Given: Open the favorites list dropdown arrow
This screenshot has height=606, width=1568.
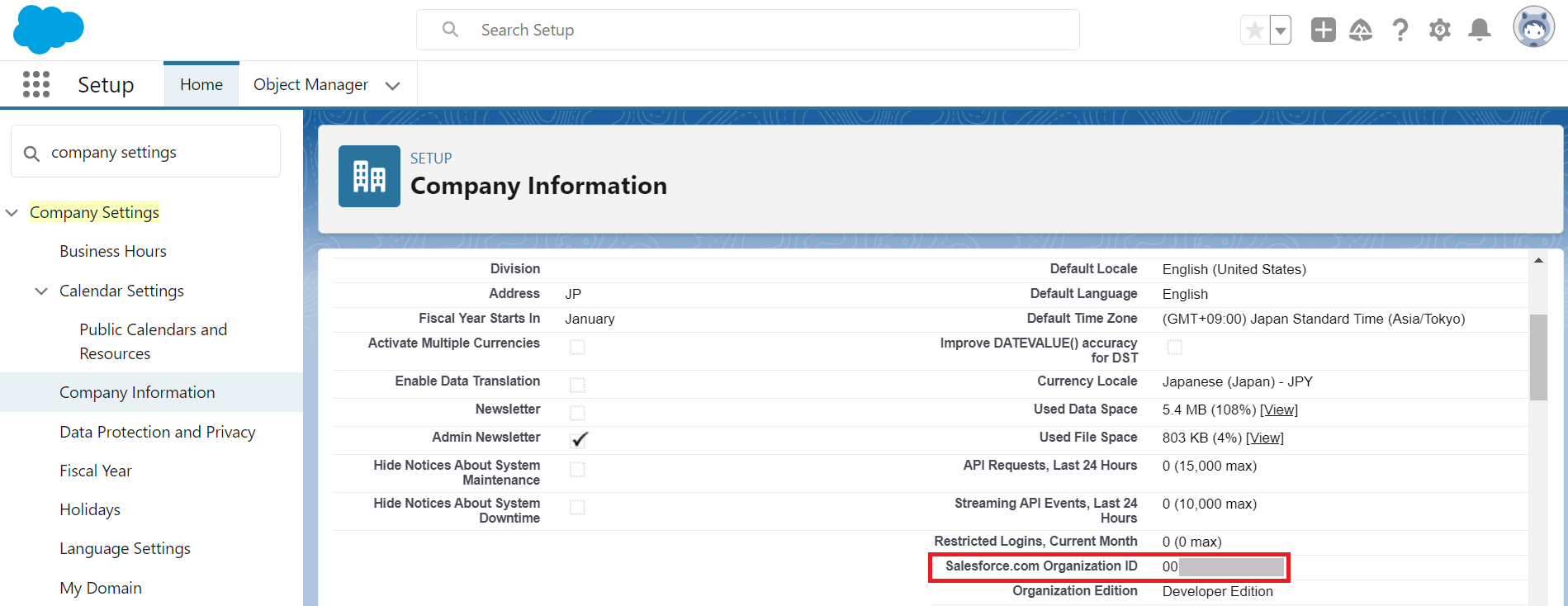Looking at the screenshot, I should [x=1281, y=31].
